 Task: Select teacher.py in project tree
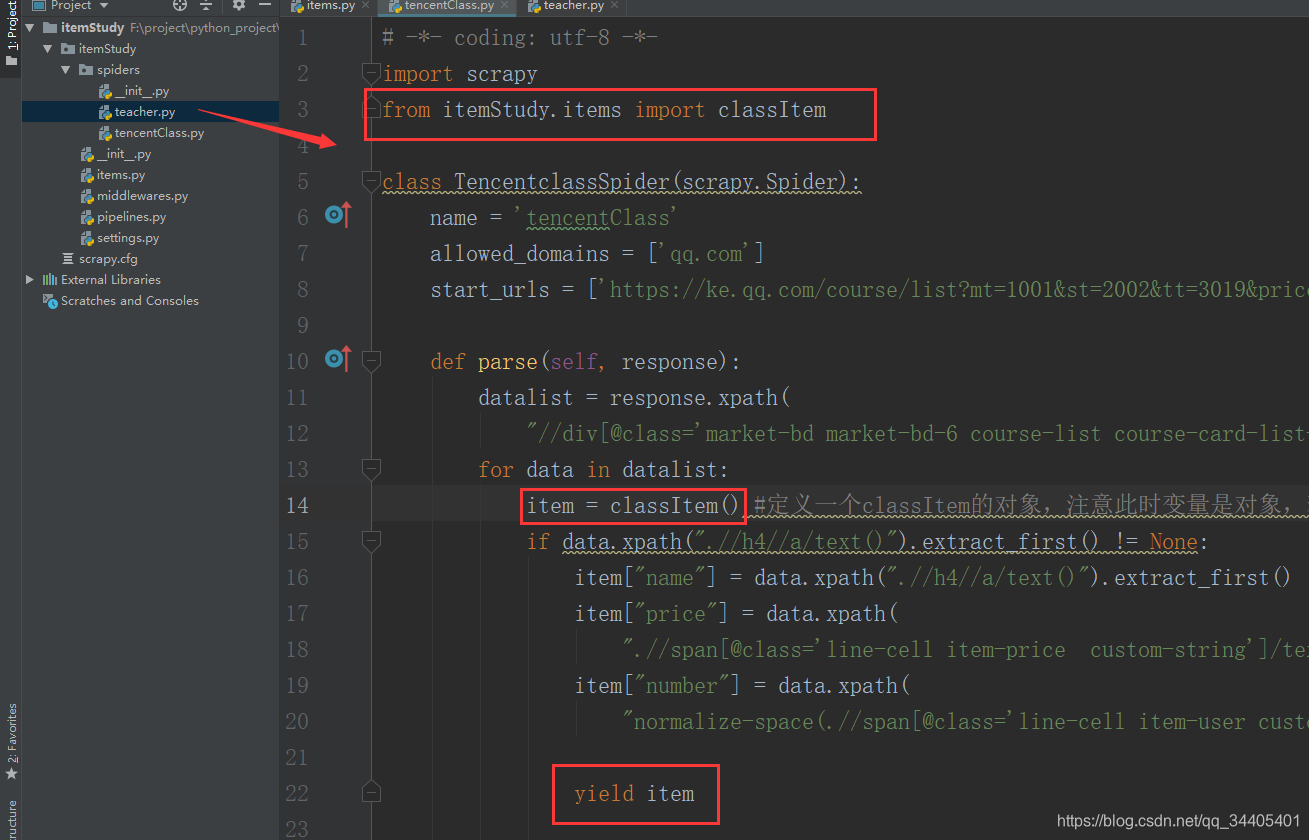coord(145,112)
